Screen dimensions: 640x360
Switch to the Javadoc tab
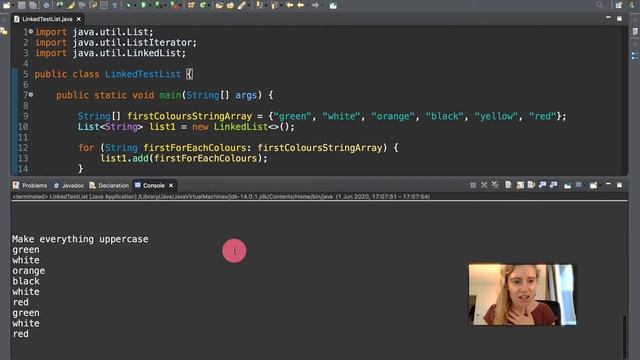pyautogui.click(x=69, y=185)
